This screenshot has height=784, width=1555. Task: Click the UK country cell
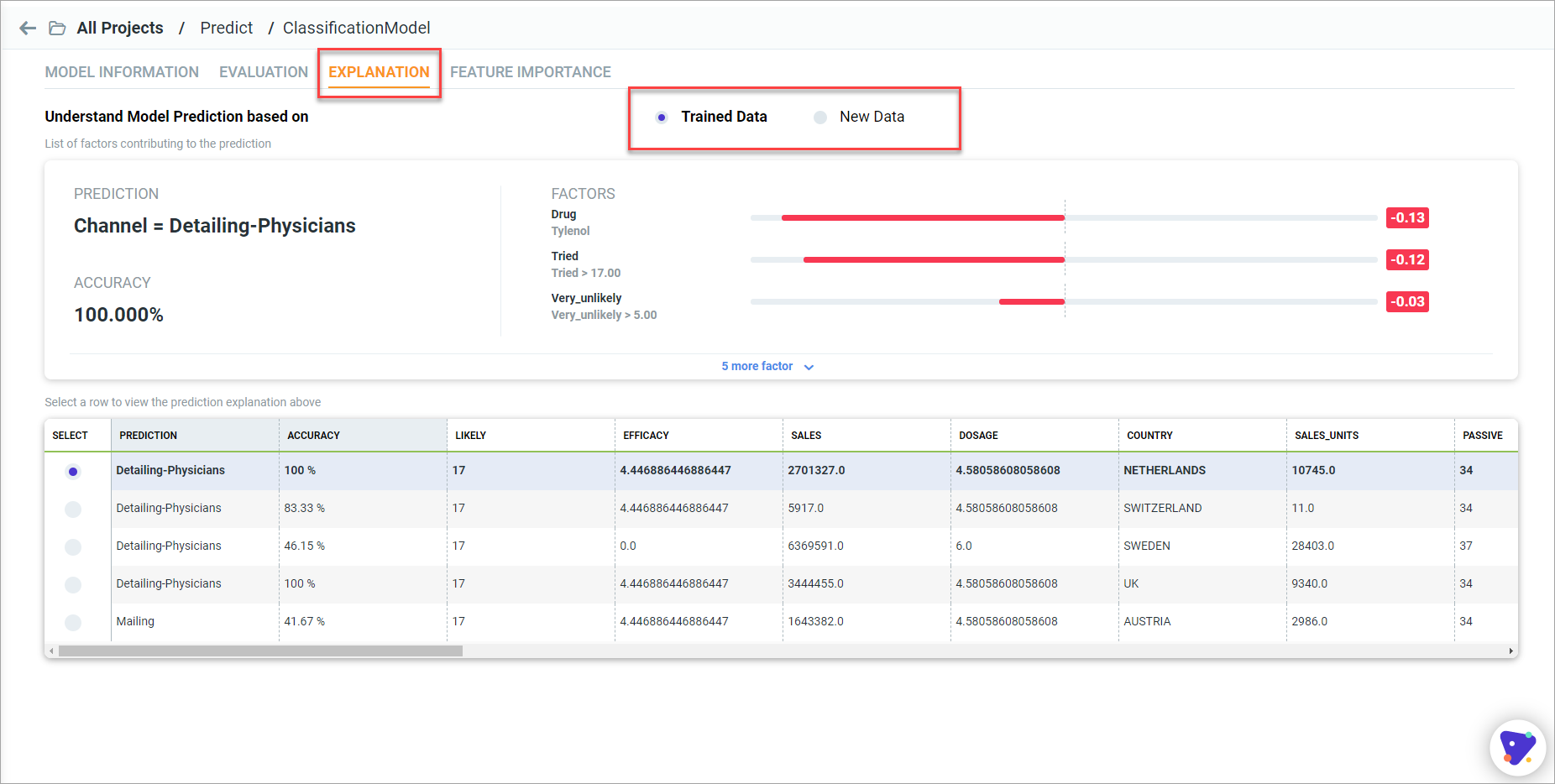tap(1202, 584)
